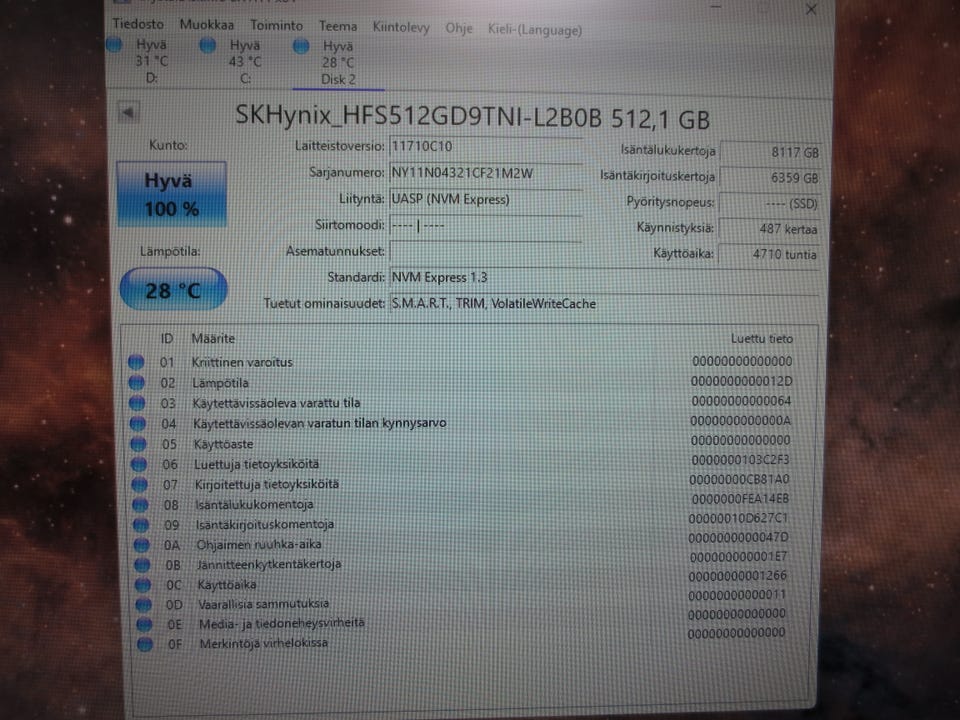Click the Liityntä field UASP (NVM Express)
This screenshot has width=960, height=720.
click(x=485, y=200)
